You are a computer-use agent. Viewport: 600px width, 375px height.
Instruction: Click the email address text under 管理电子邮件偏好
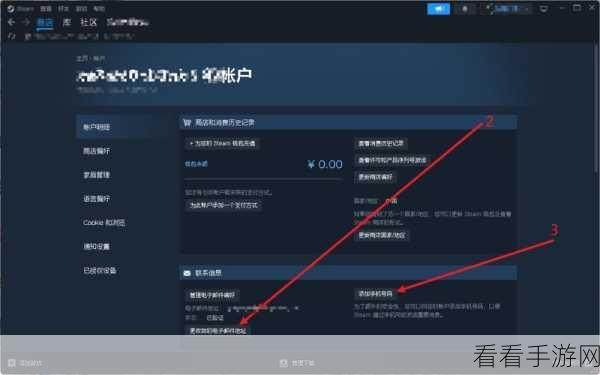click(263, 308)
